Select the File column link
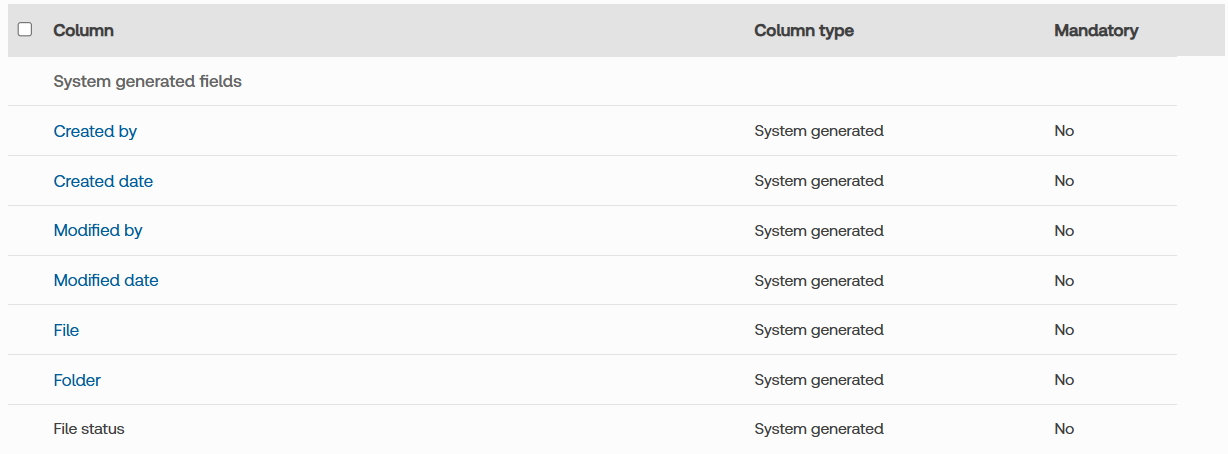Viewport: 1228px width, 454px height. pyautogui.click(x=66, y=330)
